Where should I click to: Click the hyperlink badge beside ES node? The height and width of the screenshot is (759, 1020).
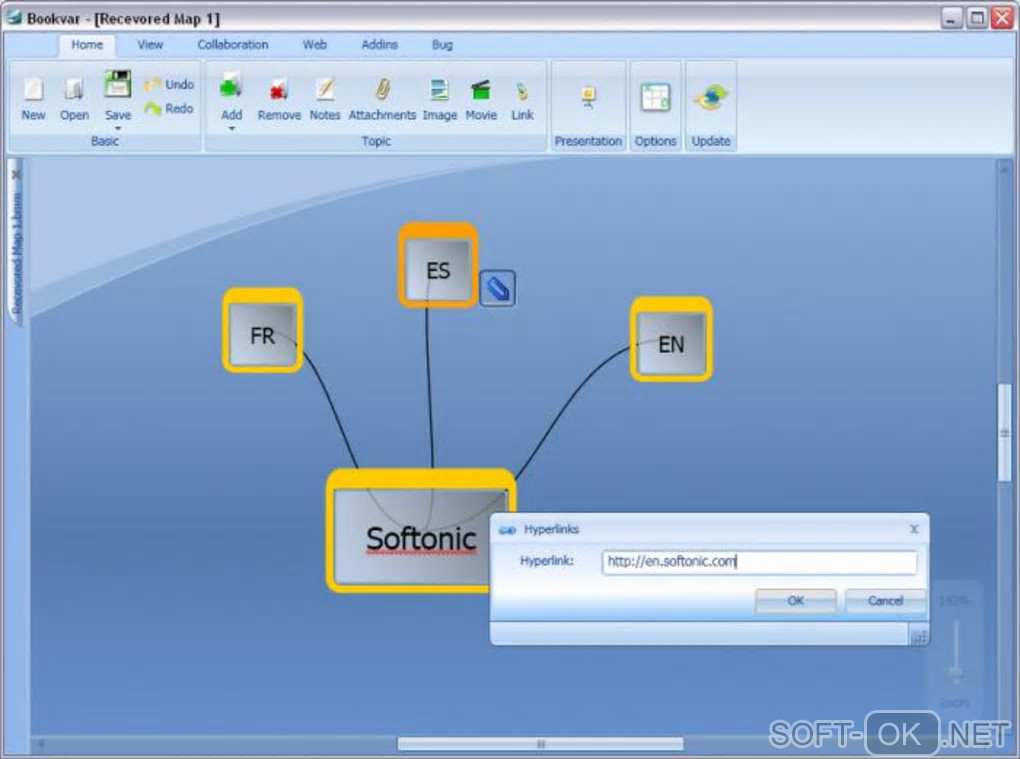[498, 289]
